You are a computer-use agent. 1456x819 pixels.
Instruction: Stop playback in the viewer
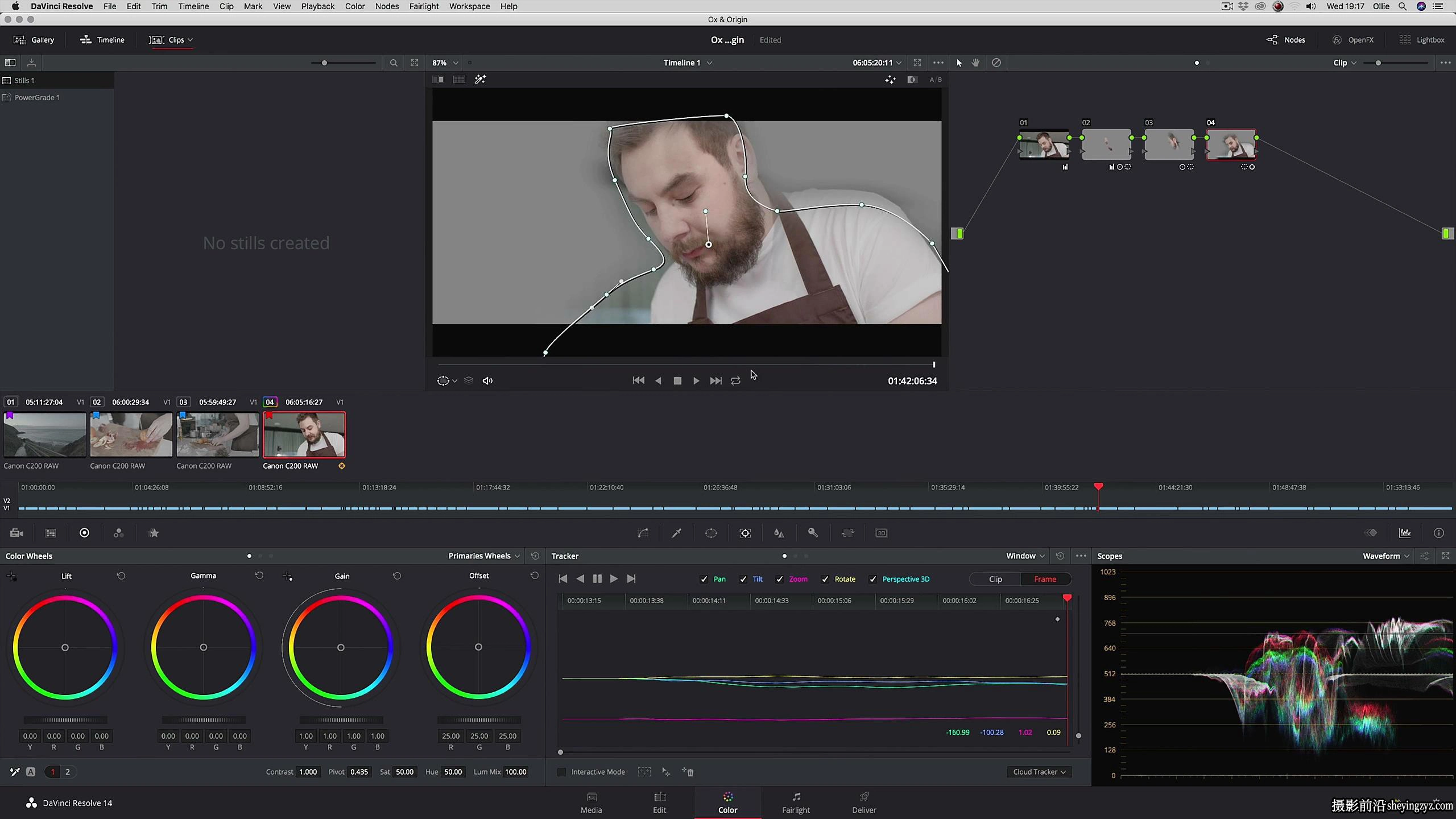pos(677,380)
